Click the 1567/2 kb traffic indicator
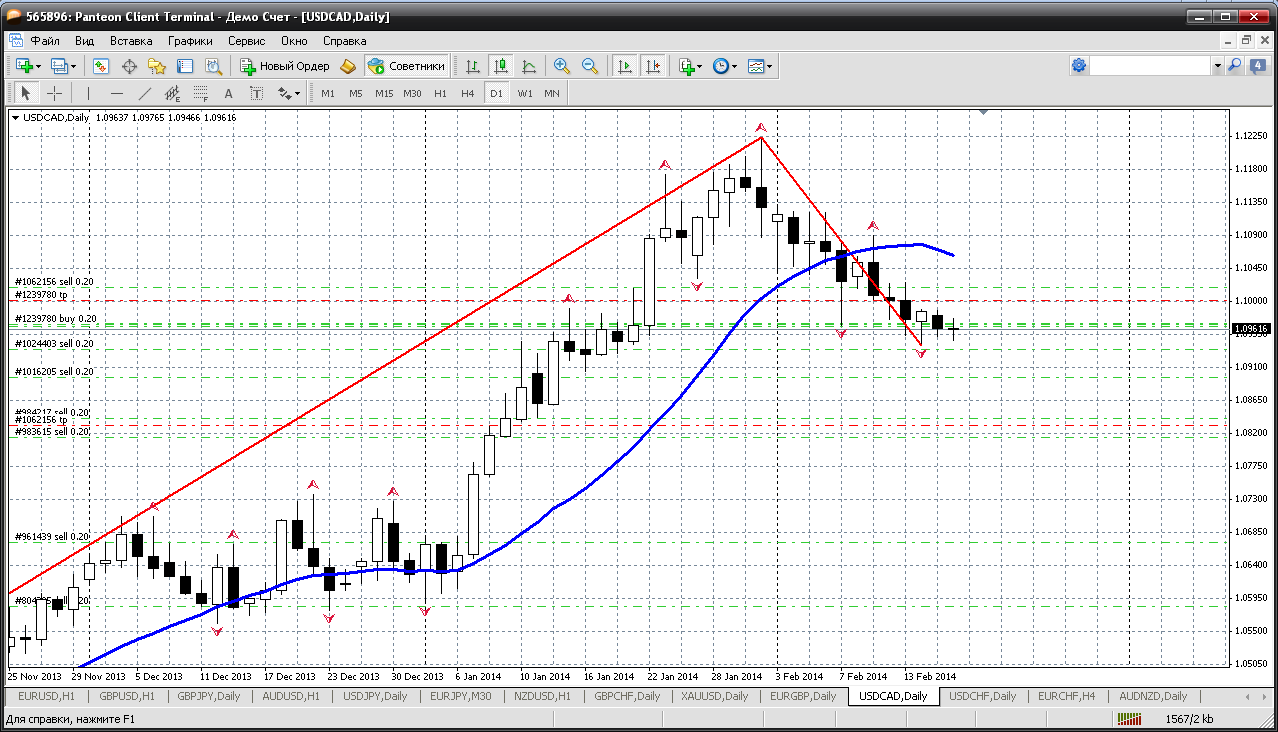This screenshot has height=732, width=1278. pyautogui.click(x=1189, y=719)
